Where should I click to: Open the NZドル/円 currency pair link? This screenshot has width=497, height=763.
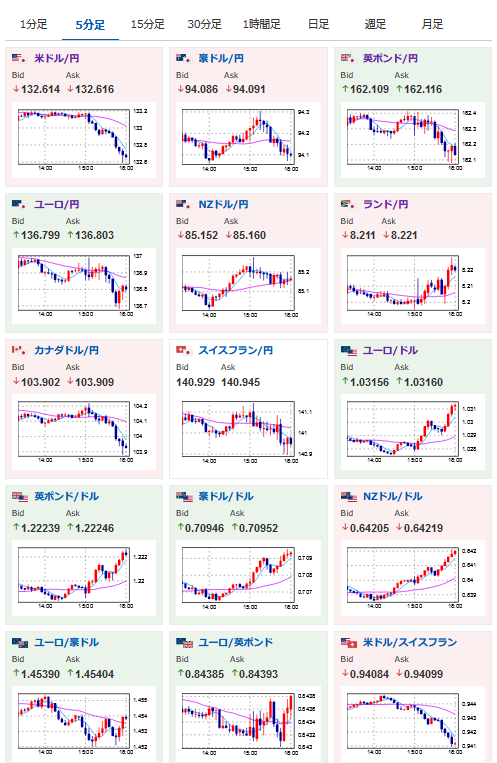[223, 204]
